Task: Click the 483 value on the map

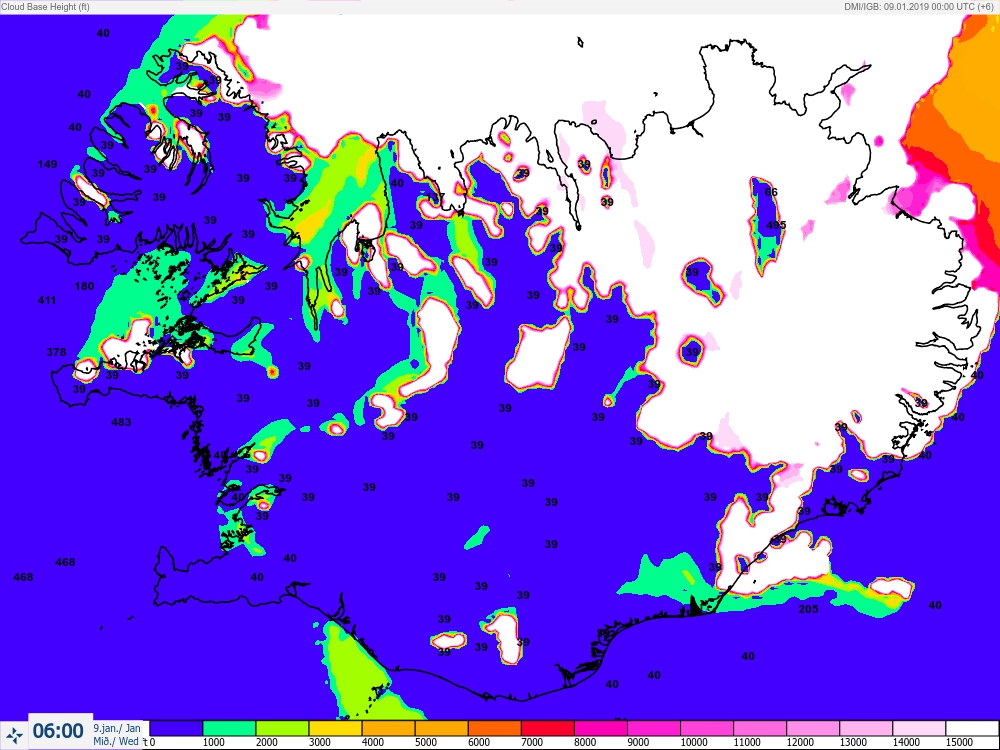Action: [x=121, y=422]
